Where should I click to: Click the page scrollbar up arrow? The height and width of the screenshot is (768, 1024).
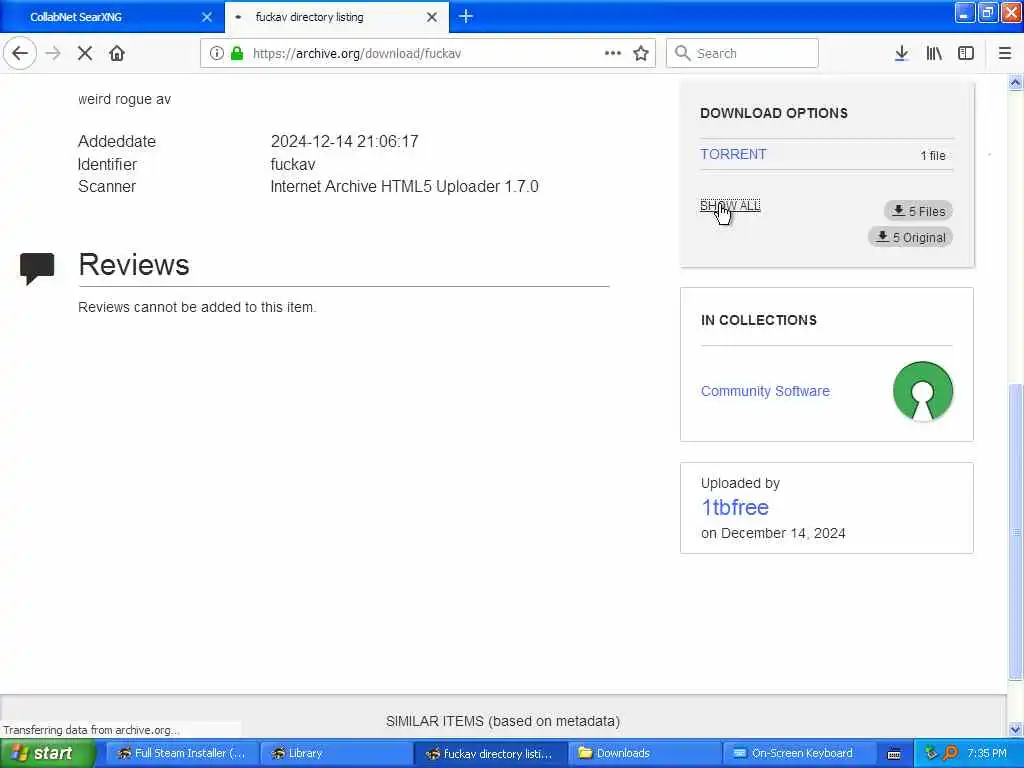click(x=1015, y=82)
